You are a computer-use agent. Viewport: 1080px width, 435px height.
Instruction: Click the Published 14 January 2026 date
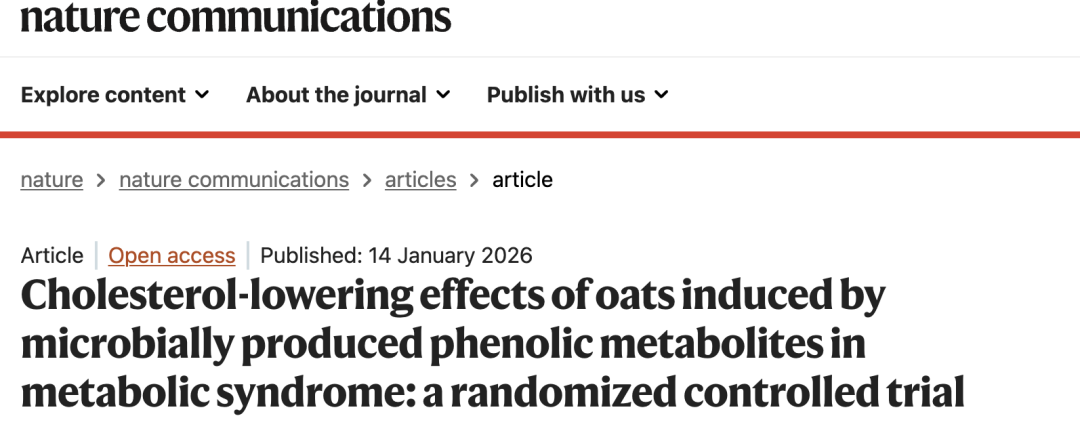coord(396,256)
